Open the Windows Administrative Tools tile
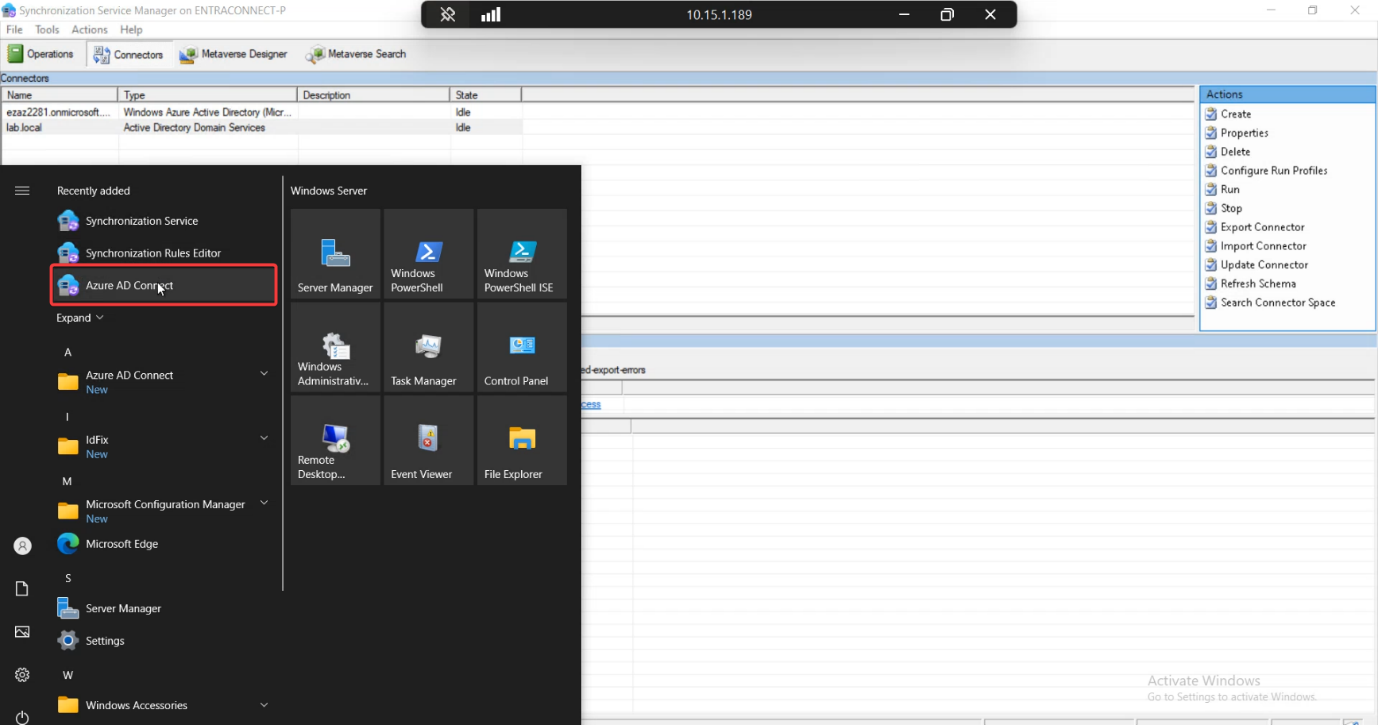Image resolution: width=1378 pixels, height=725 pixels. [x=335, y=347]
